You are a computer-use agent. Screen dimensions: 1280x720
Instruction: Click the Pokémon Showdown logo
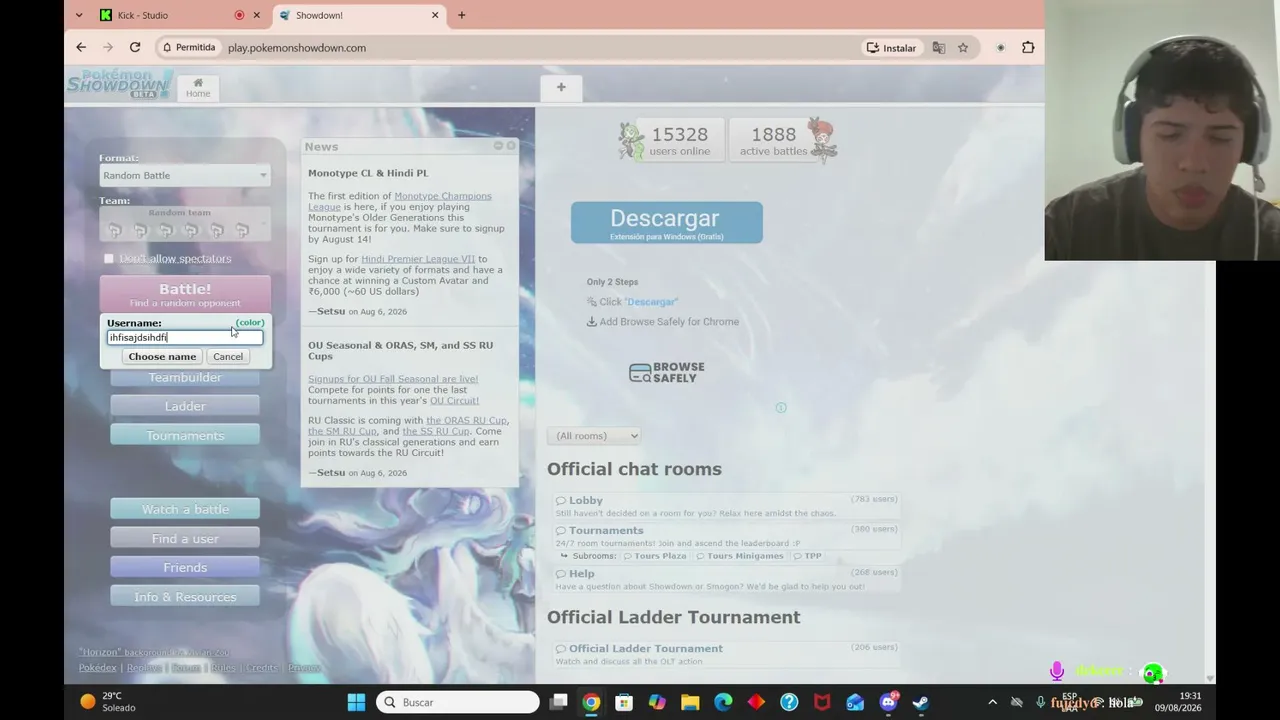120,84
